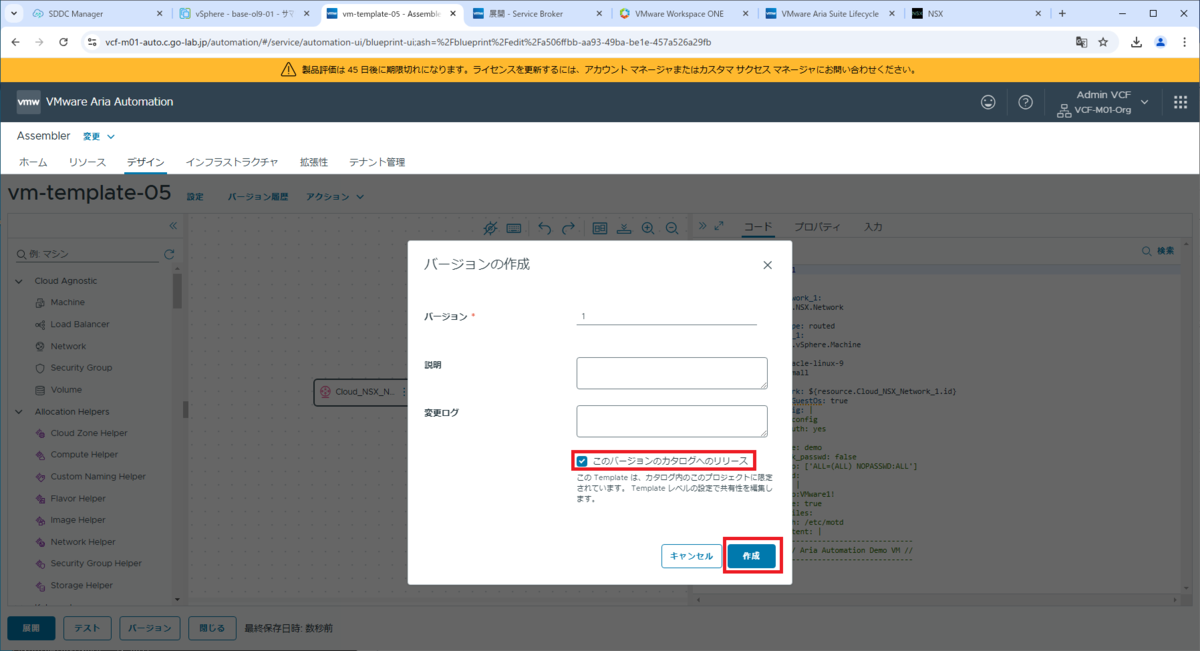Open the Assembler 変更 service dropdown
This screenshot has height=651, width=1200.
coord(98,136)
